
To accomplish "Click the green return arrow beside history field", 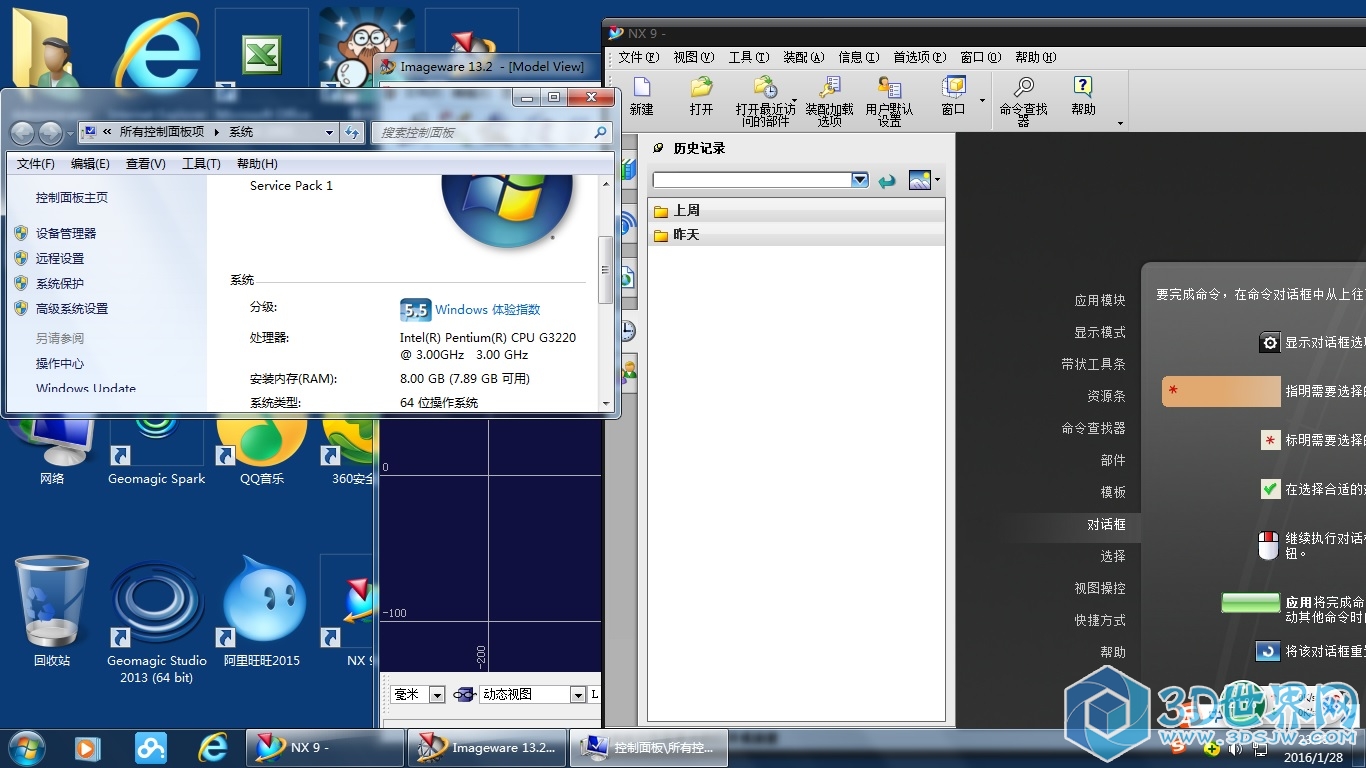I will [x=886, y=180].
